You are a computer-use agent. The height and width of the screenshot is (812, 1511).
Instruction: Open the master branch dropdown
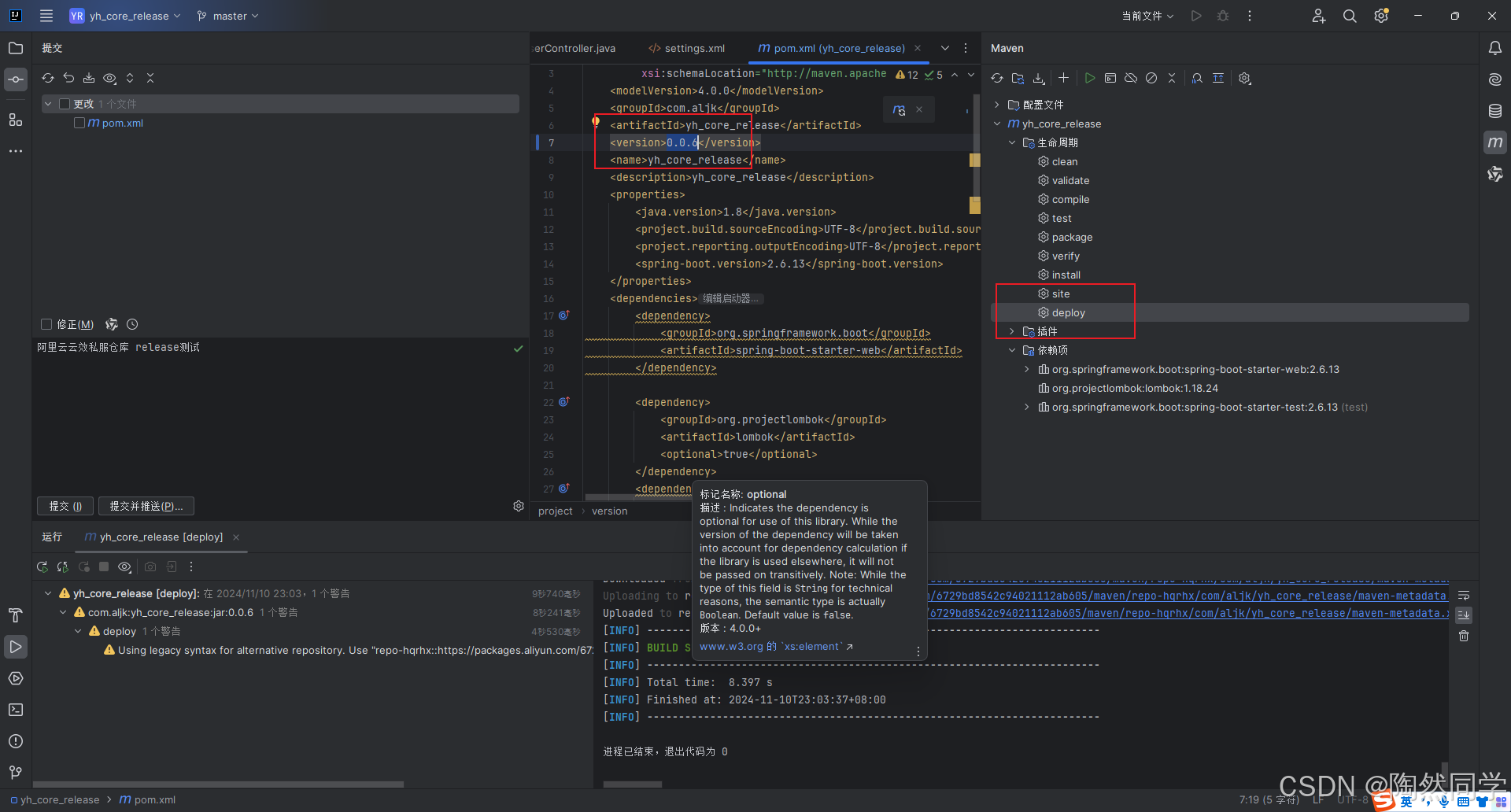227,16
